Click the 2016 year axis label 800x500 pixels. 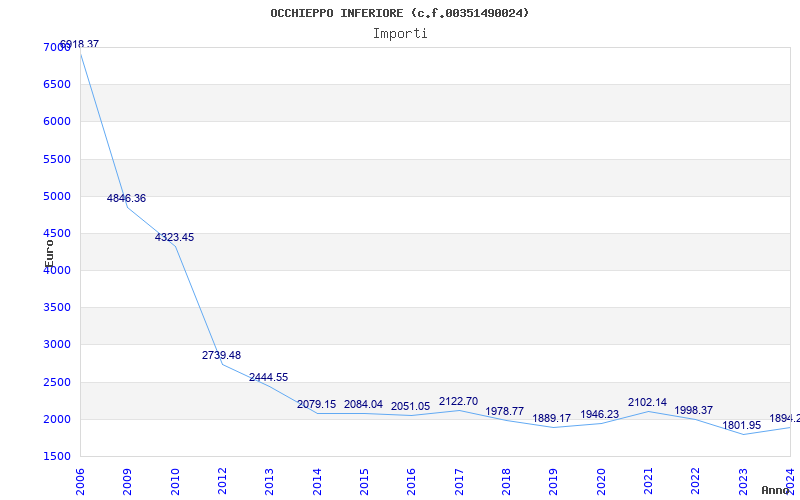coord(411,482)
